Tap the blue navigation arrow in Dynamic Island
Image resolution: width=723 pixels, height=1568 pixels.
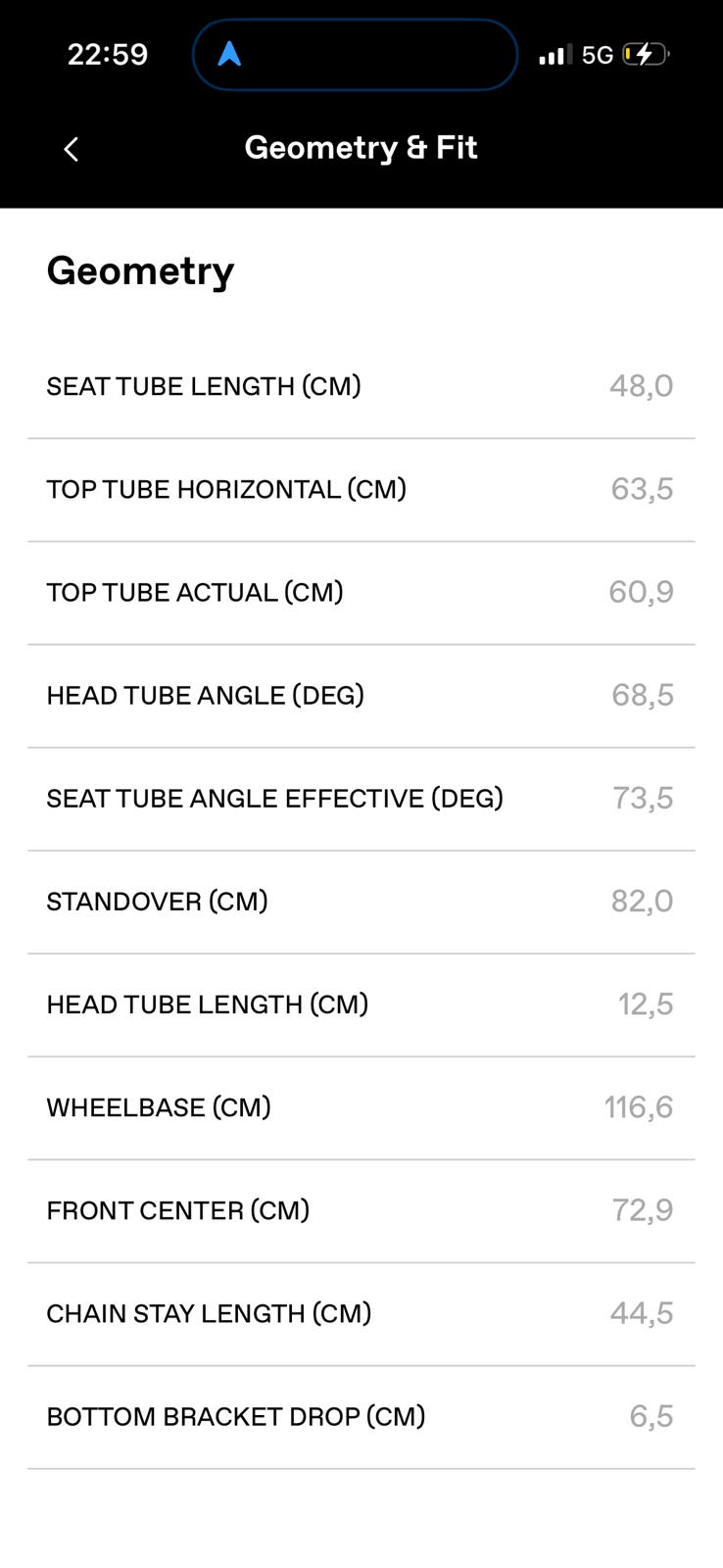229,54
